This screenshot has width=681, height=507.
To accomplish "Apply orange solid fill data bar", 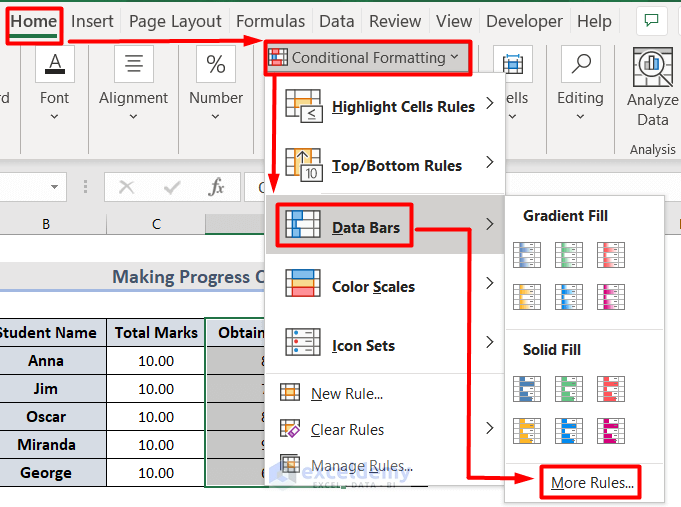I will coord(527,431).
